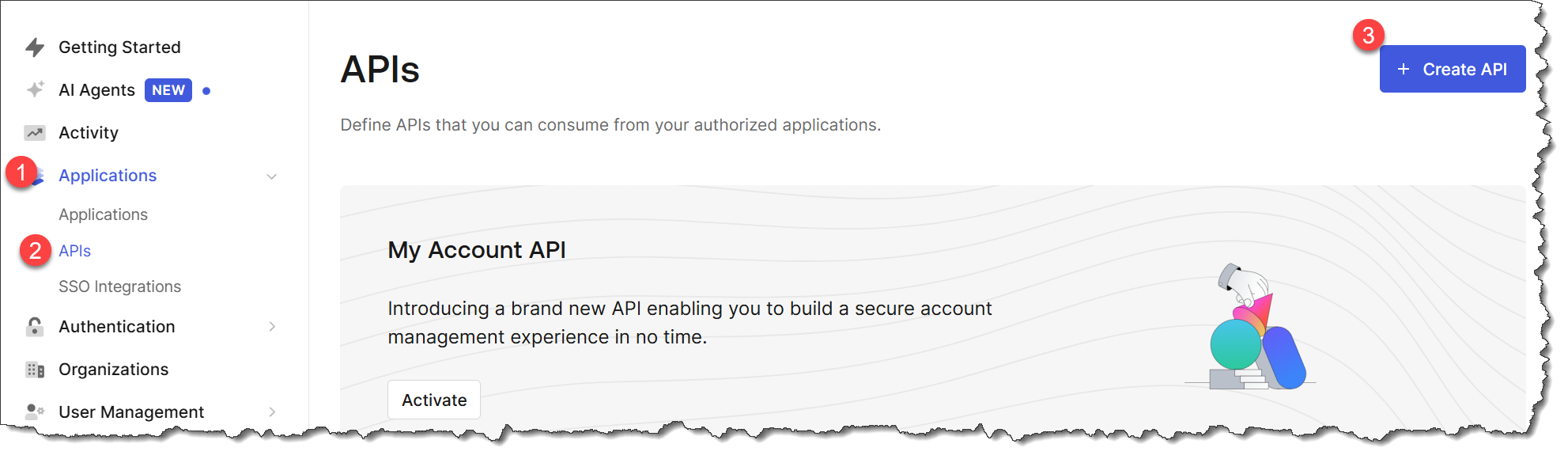1568x459 pixels.
Task: Click the blue notification dot beside AI Agents
Action: point(207,90)
